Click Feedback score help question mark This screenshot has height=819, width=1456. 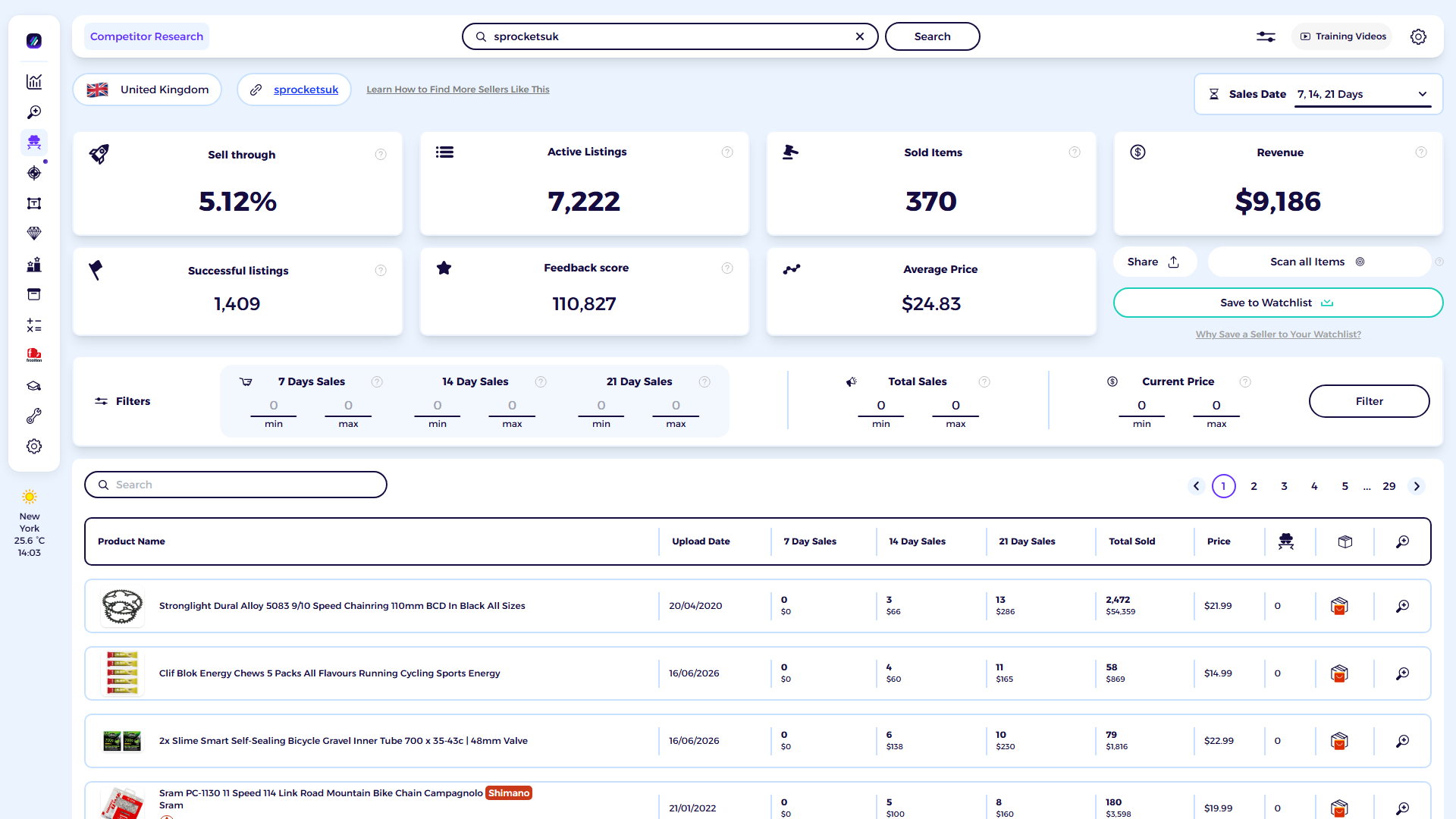tap(727, 268)
